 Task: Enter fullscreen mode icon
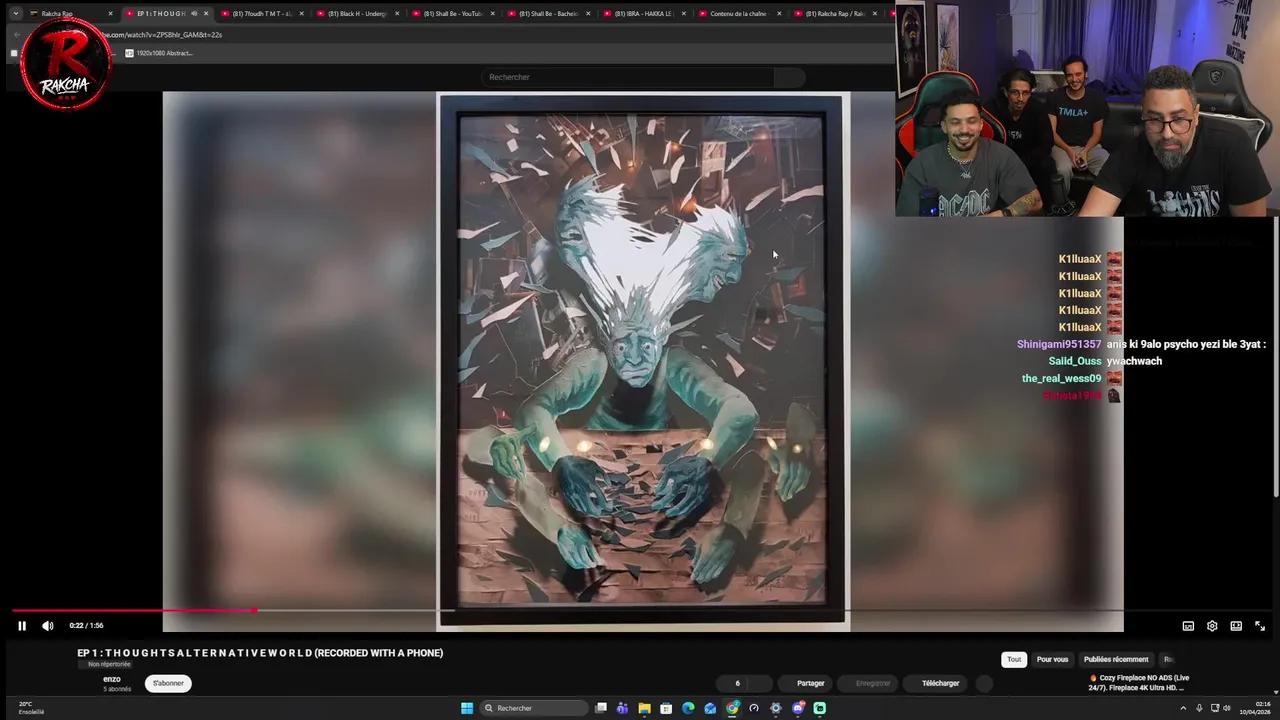(x=1260, y=626)
